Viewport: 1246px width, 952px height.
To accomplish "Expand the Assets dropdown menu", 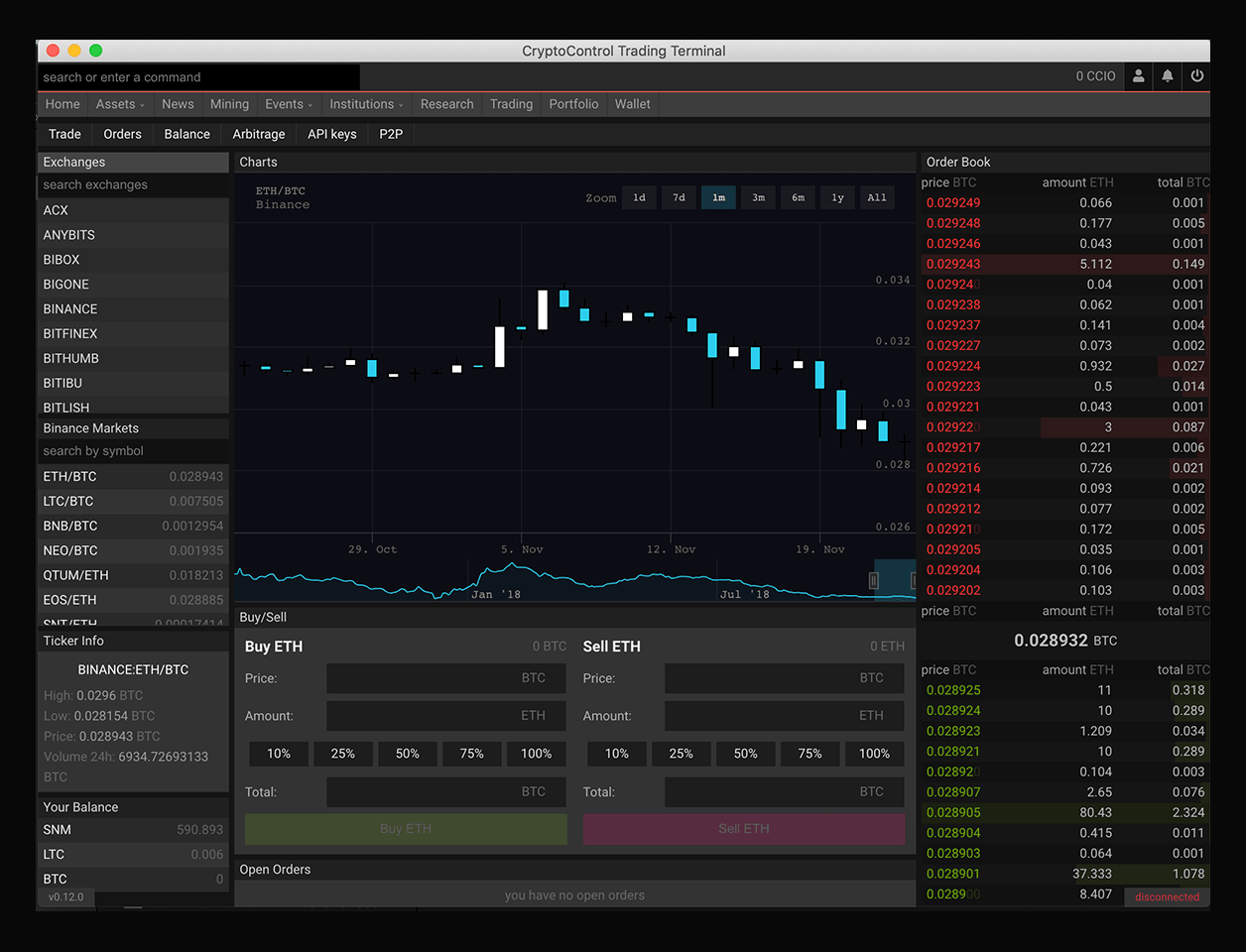I will coord(120,104).
